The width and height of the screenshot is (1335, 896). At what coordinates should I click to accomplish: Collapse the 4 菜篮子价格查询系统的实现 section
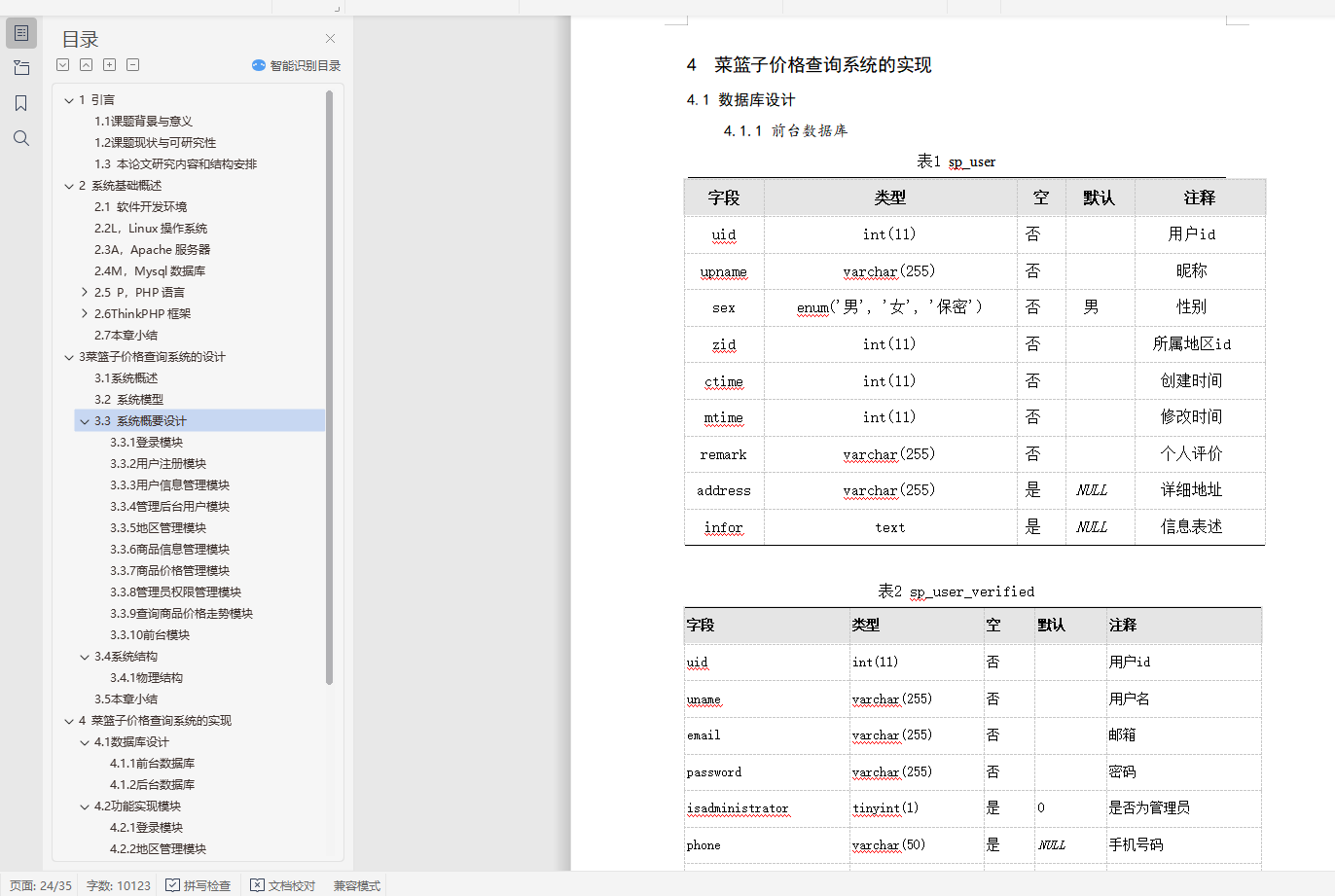coord(69,721)
